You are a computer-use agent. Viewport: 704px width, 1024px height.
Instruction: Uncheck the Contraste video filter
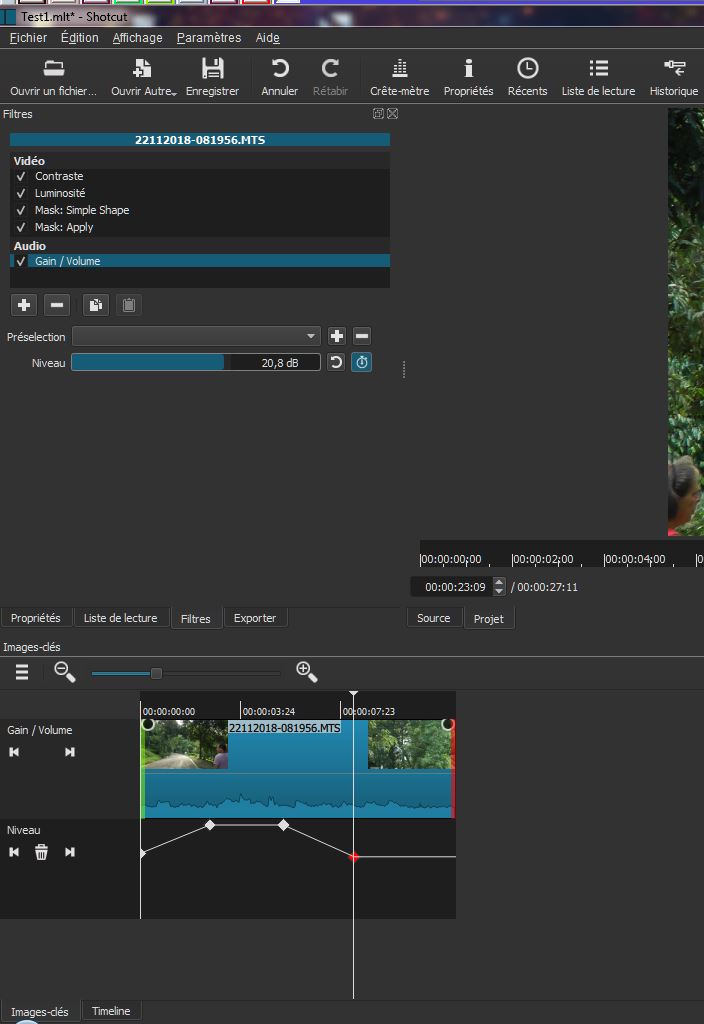click(21, 177)
